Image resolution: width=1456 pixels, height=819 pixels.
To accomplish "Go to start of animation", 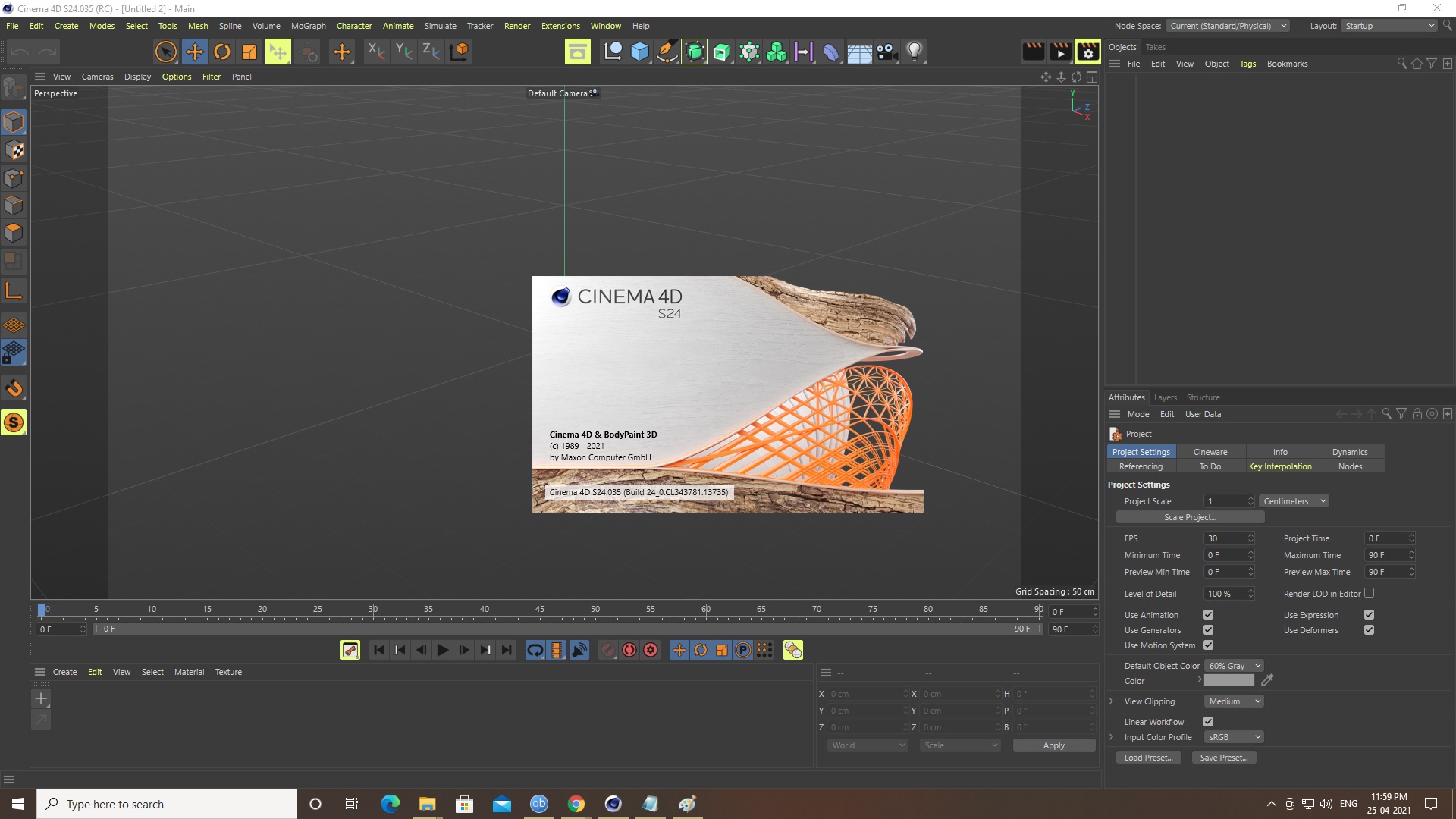I will (378, 650).
